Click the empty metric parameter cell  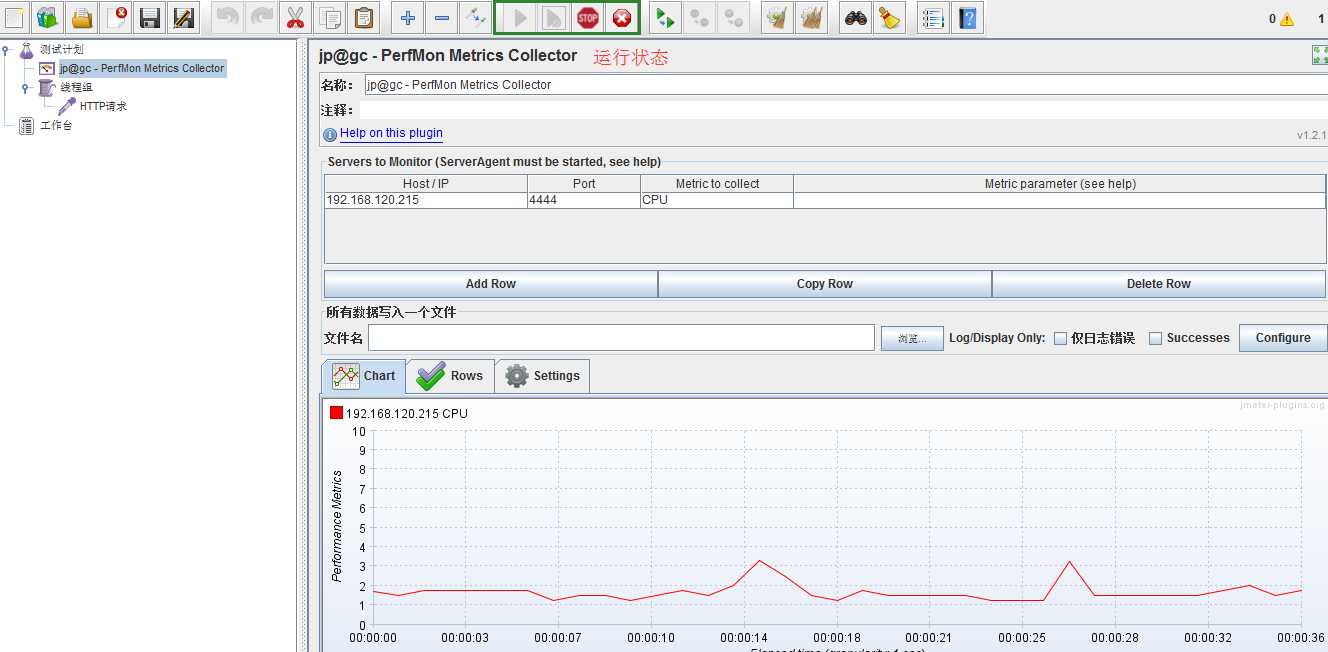coord(1060,200)
